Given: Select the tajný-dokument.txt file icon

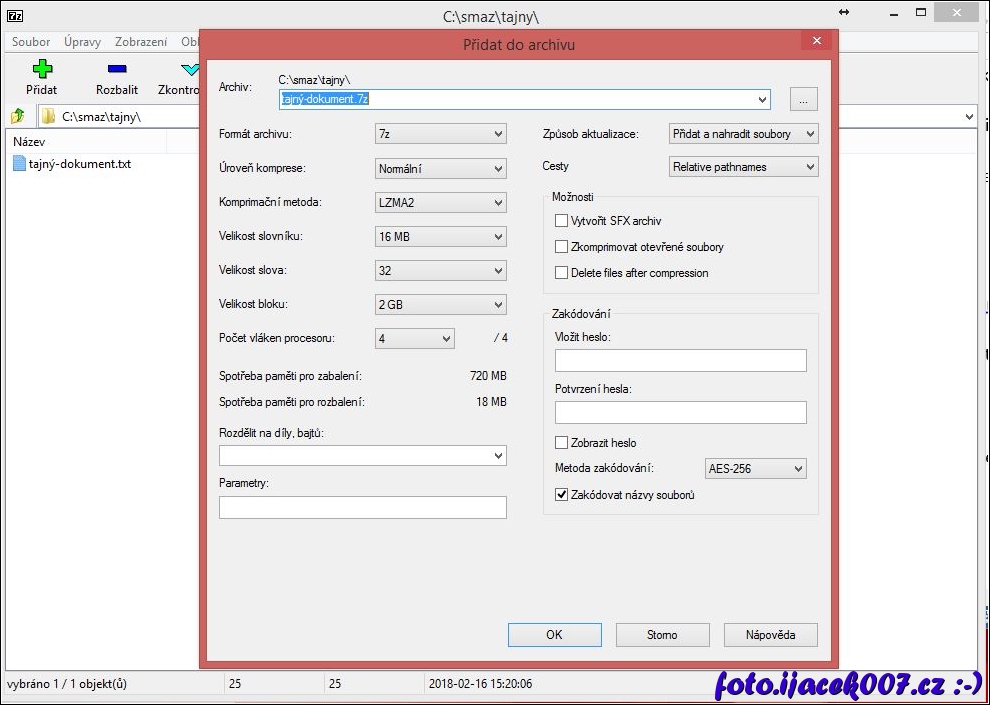Looking at the screenshot, I should pos(20,164).
